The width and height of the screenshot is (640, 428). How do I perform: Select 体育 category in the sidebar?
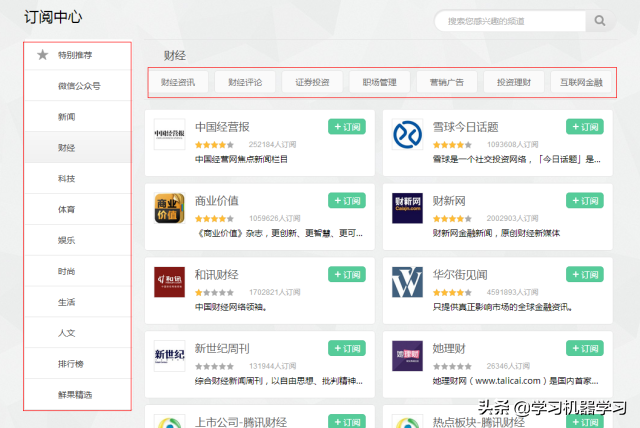pos(78,209)
